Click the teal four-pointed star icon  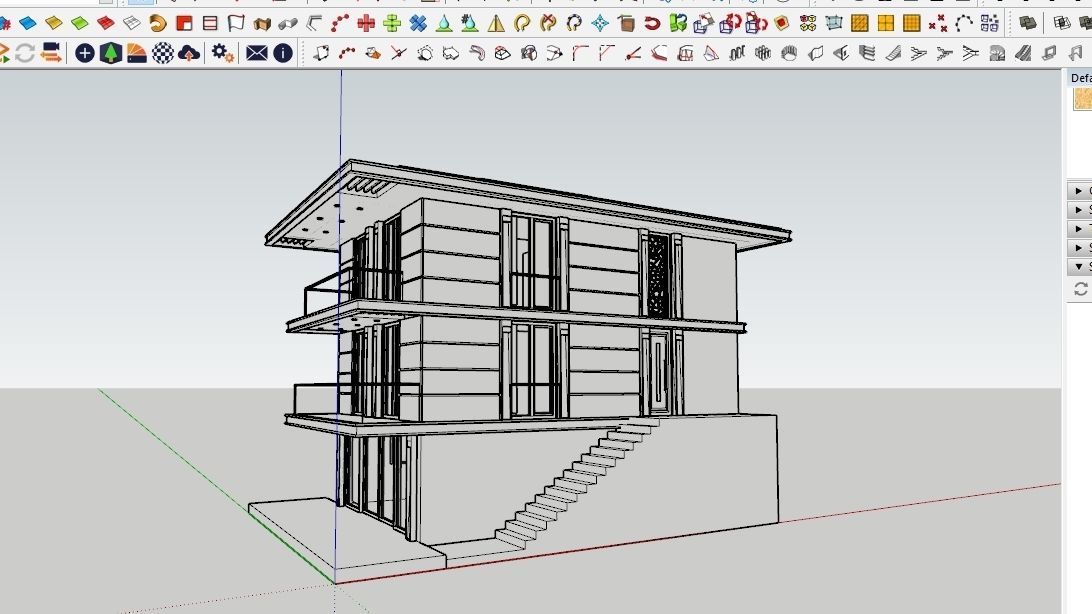[600, 24]
